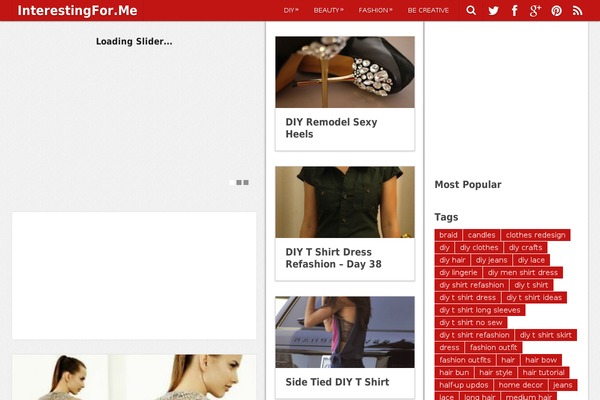600x400 pixels.
Task: Select the diy t shirt dress tag
Action: pos(467,297)
